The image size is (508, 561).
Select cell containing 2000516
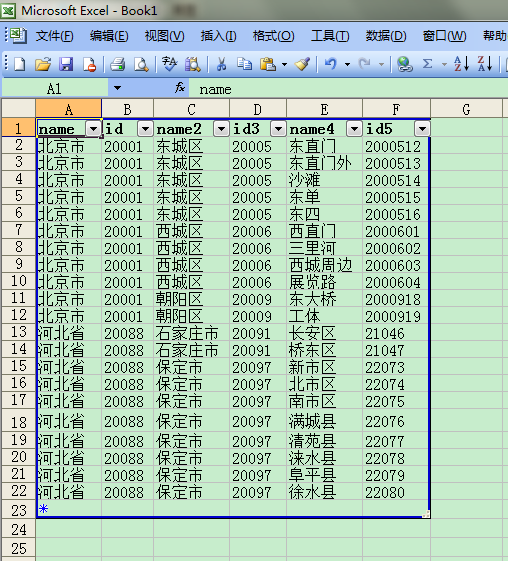pos(395,214)
